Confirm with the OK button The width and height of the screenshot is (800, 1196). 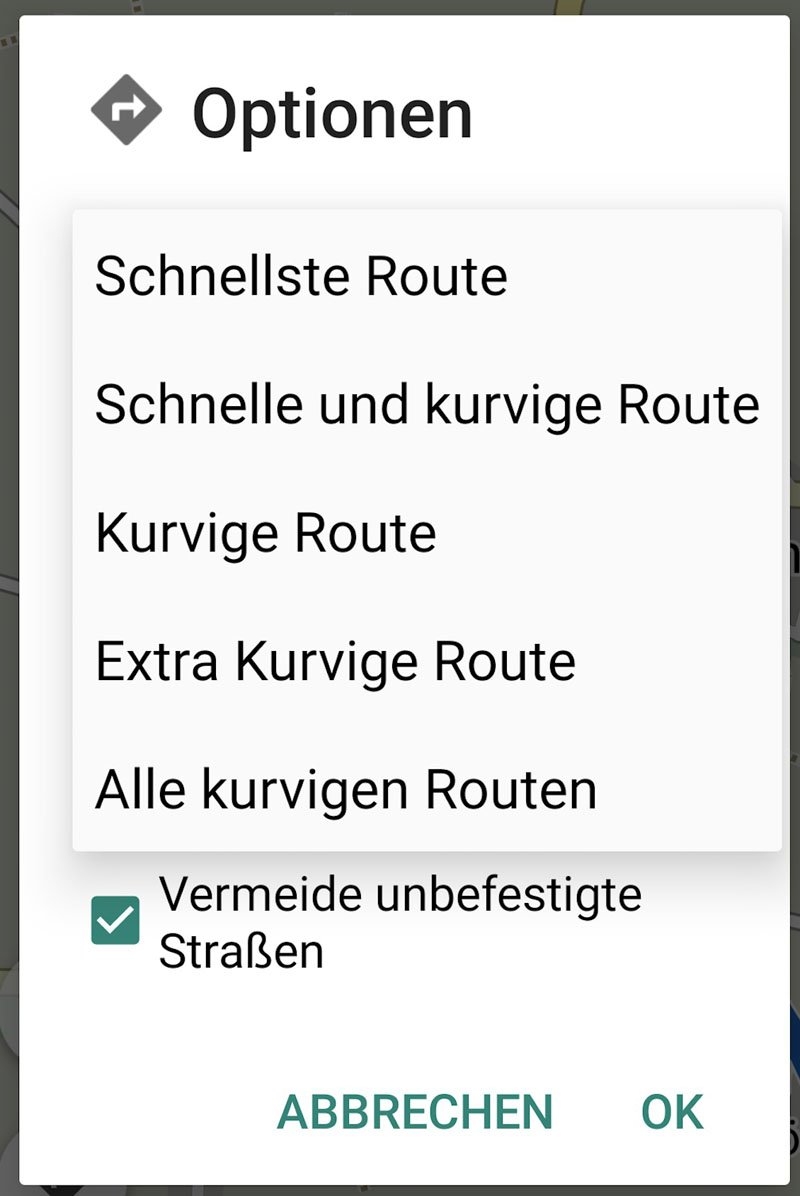(x=672, y=1112)
